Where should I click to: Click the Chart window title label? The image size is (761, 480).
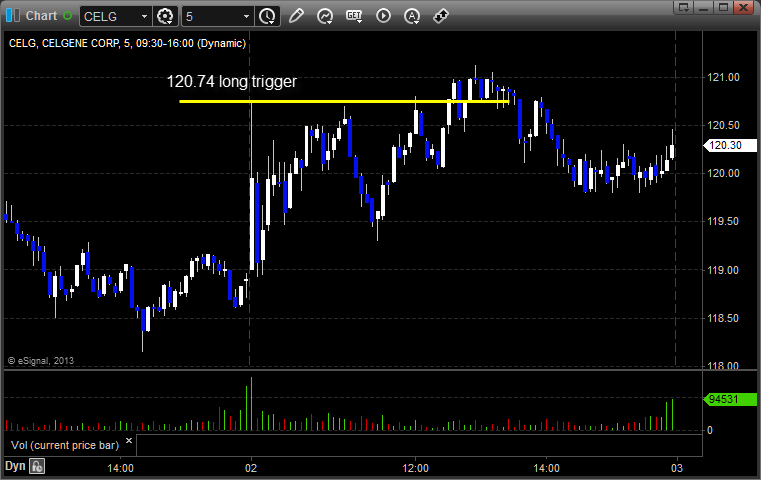(x=41, y=16)
